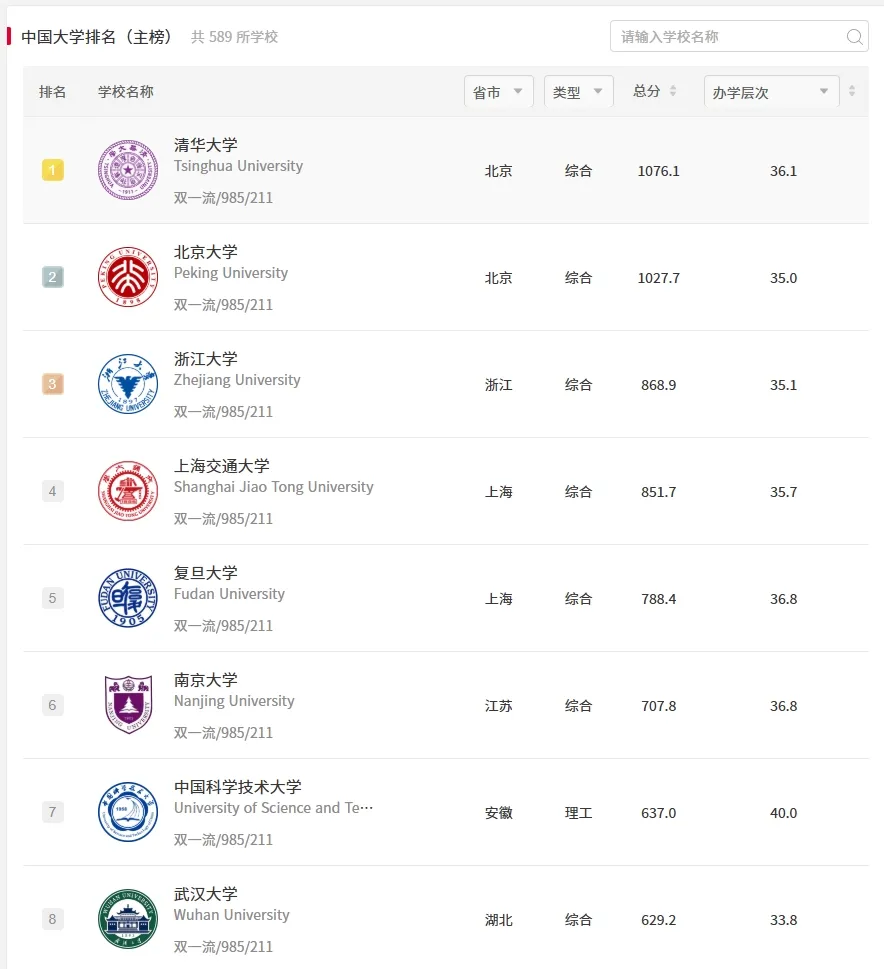The height and width of the screenshot is (969, 884).
Task: Click the USTC blue round logo
Action: point(128,812)
